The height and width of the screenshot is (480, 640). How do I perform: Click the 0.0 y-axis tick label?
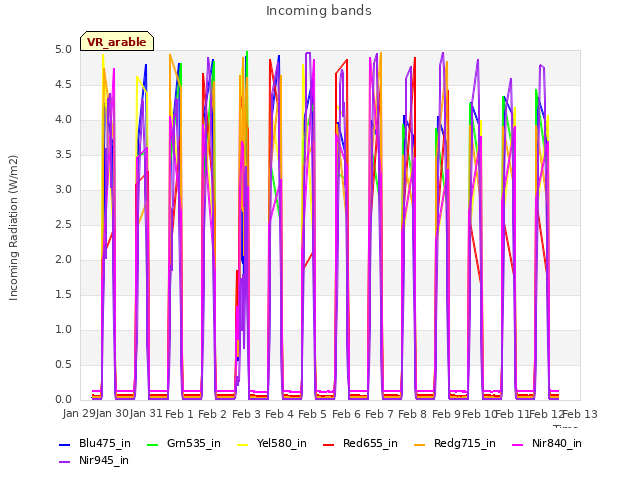[x=63, y=400]
